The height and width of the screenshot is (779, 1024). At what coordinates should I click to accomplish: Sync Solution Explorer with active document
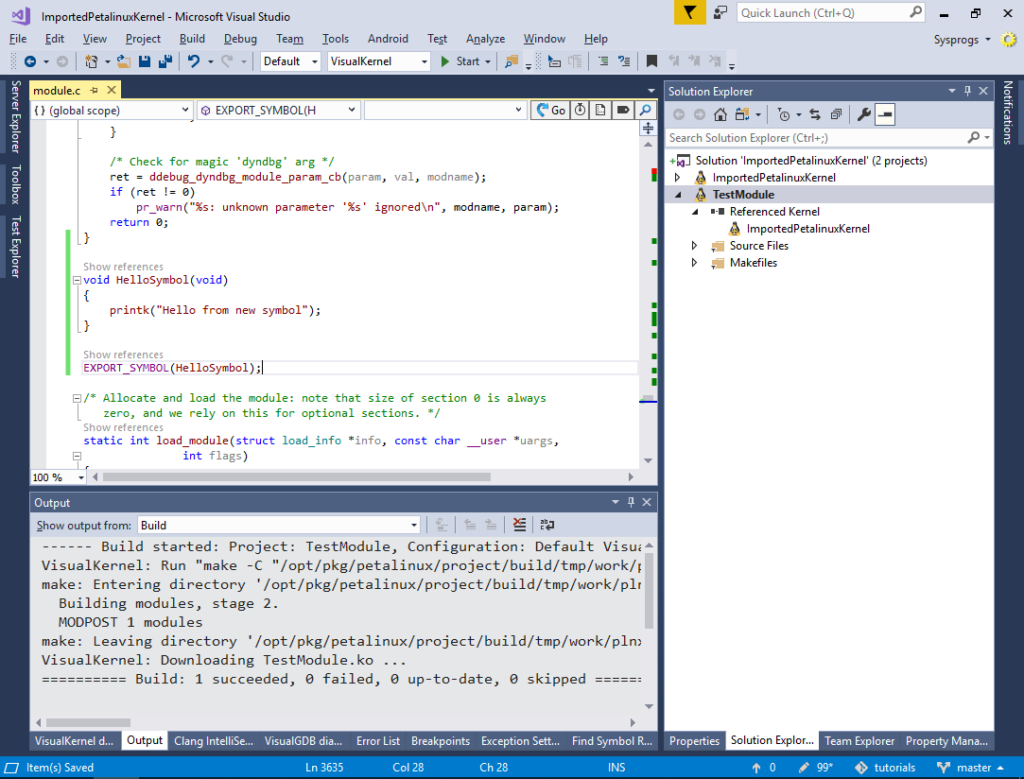815,113
